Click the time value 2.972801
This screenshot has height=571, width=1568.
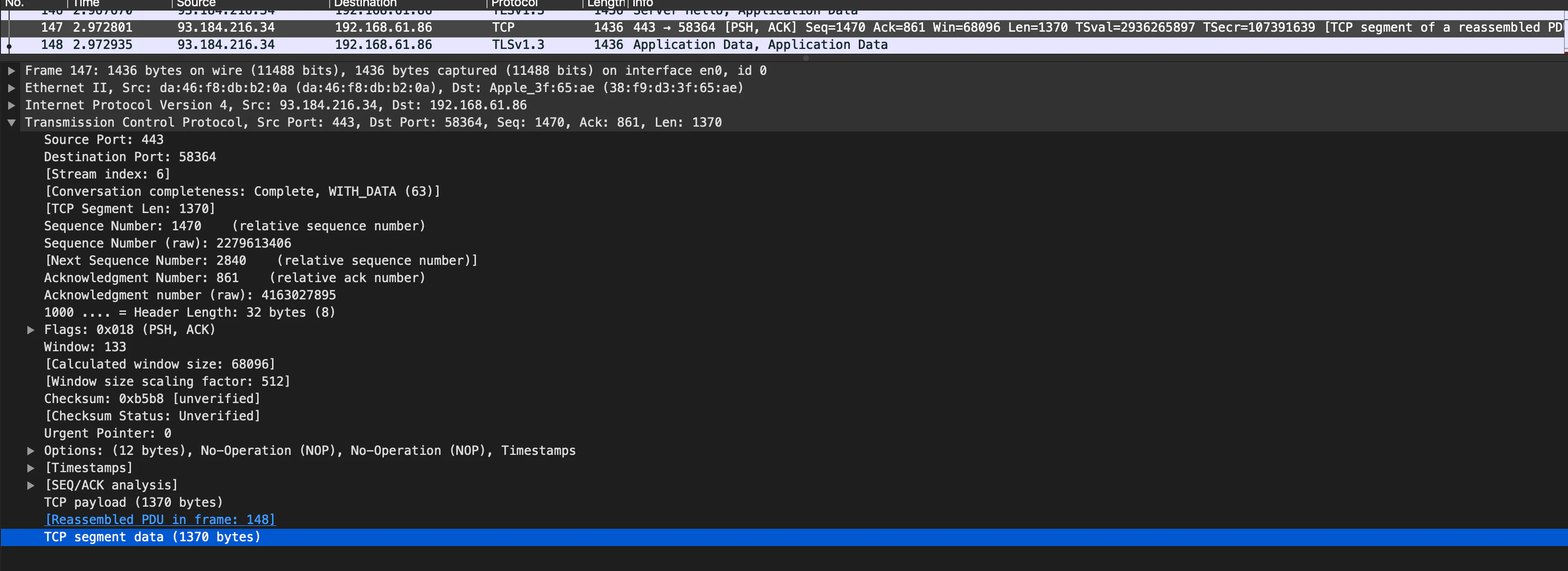(102, 27)
